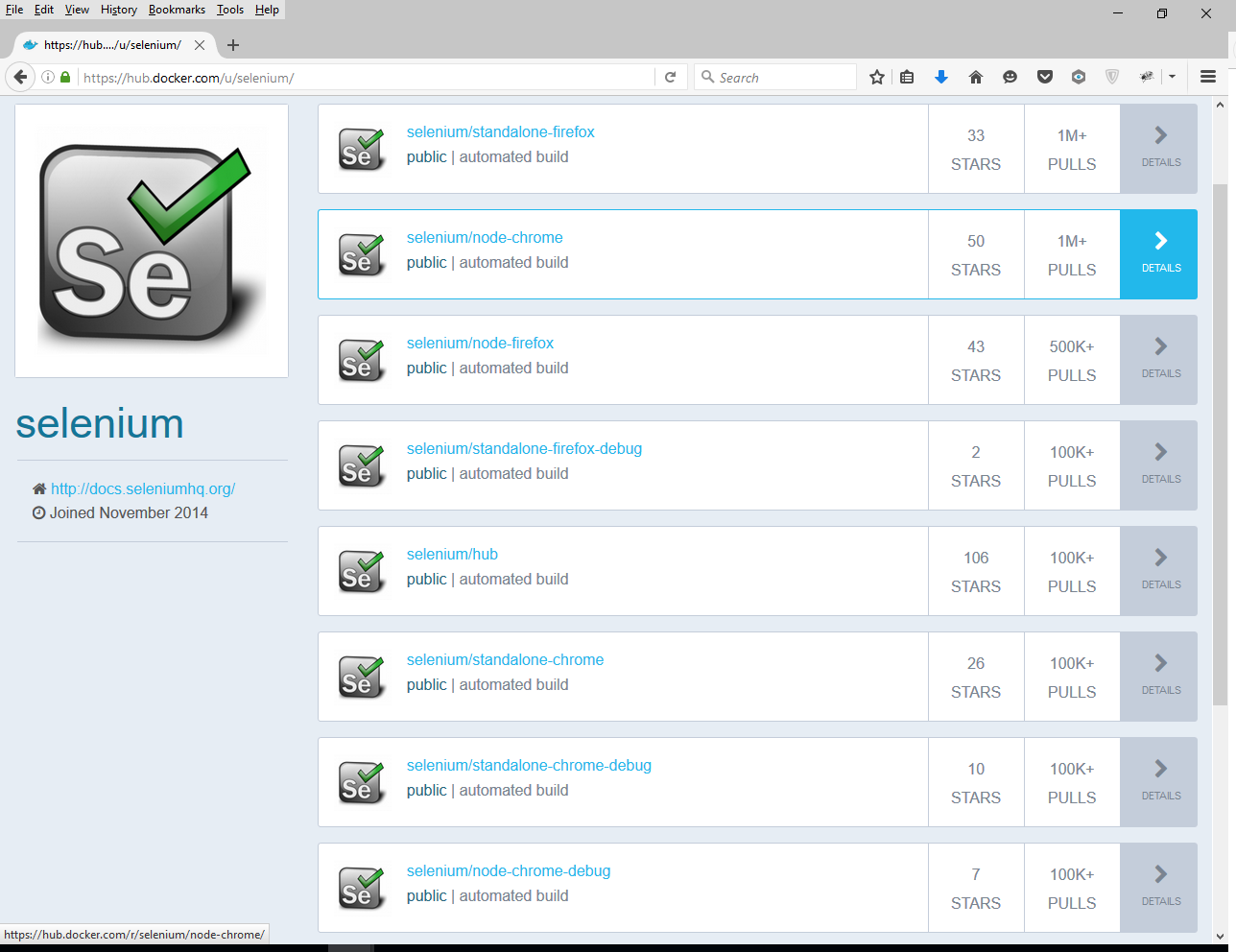Reload the current page
Screen dimensions: 1236x952
coord(671,77)
